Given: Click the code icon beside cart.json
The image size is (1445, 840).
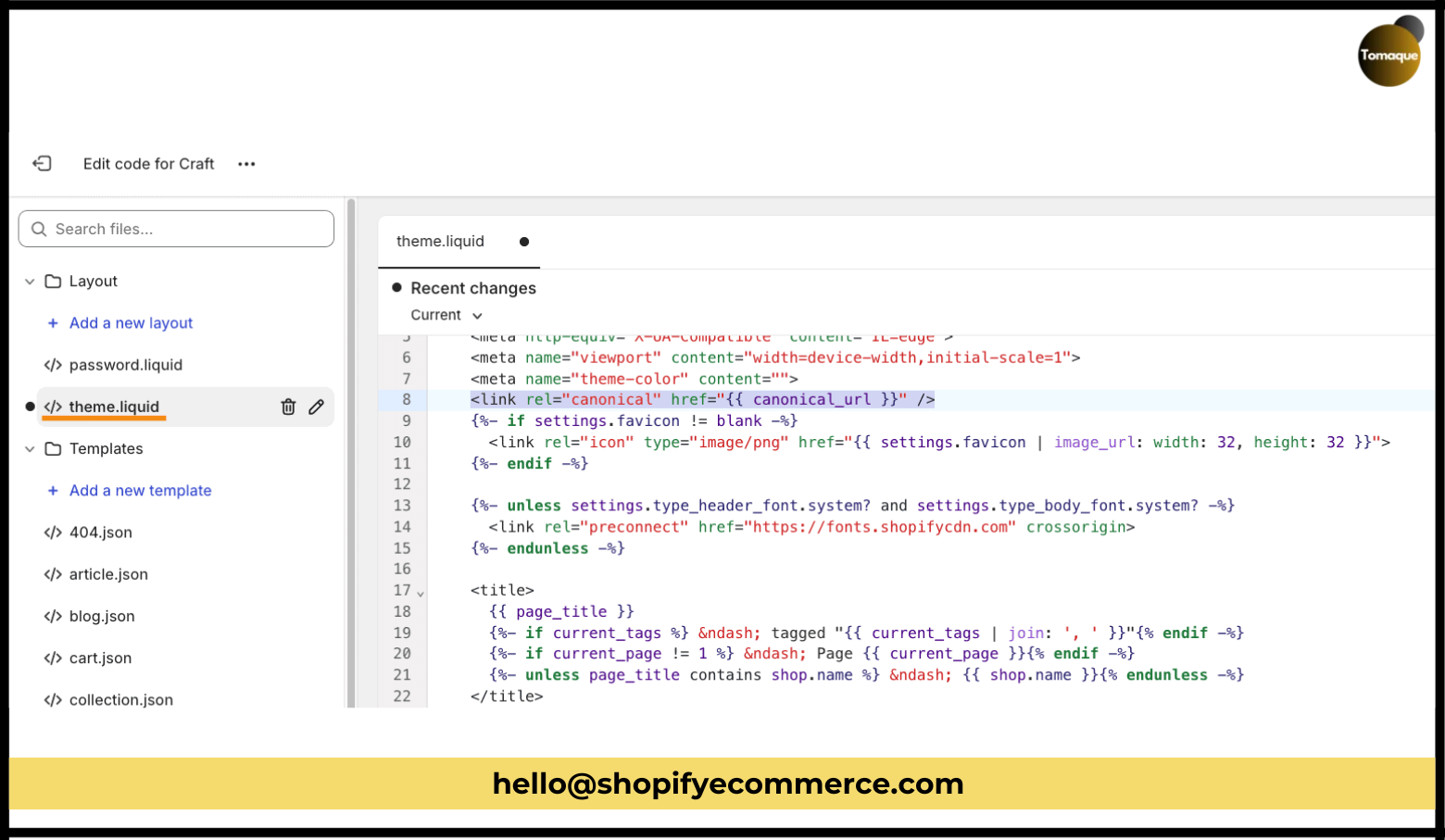Looking at the screenshot, I should click(53, 658).
